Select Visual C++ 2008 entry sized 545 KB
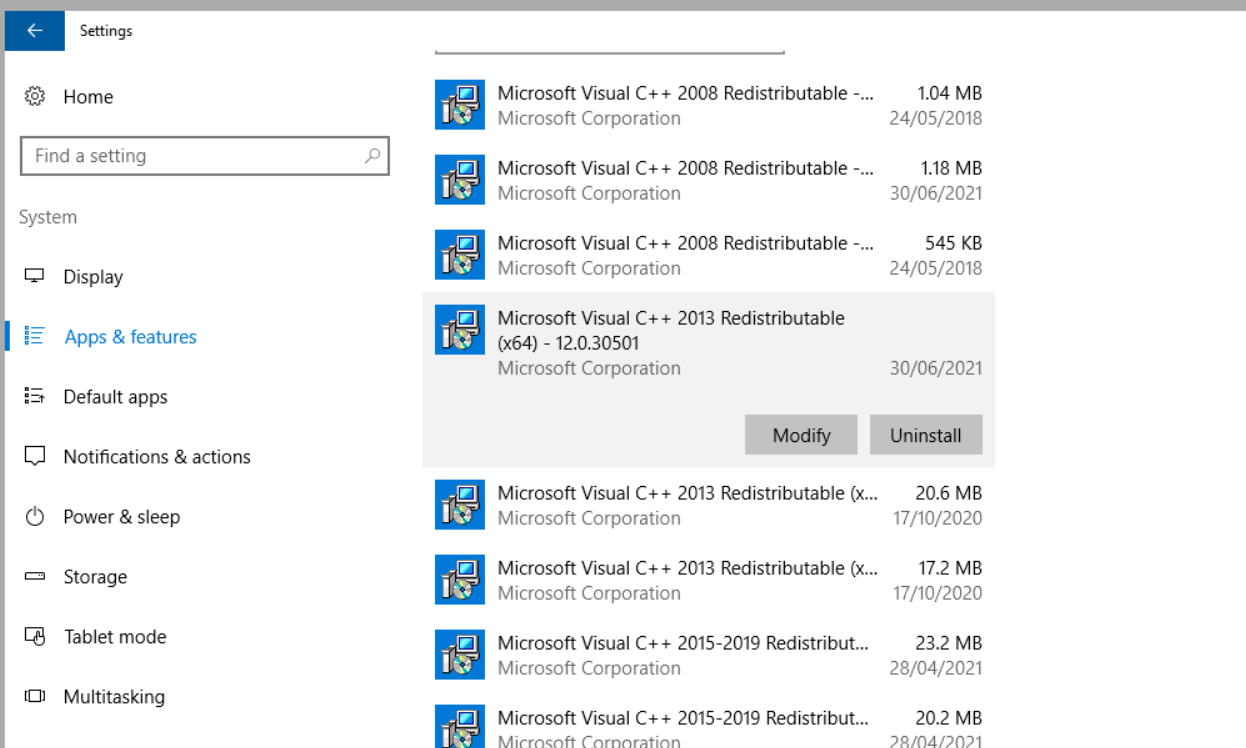Screen dimensions: 1246x748 coord(709,255)
